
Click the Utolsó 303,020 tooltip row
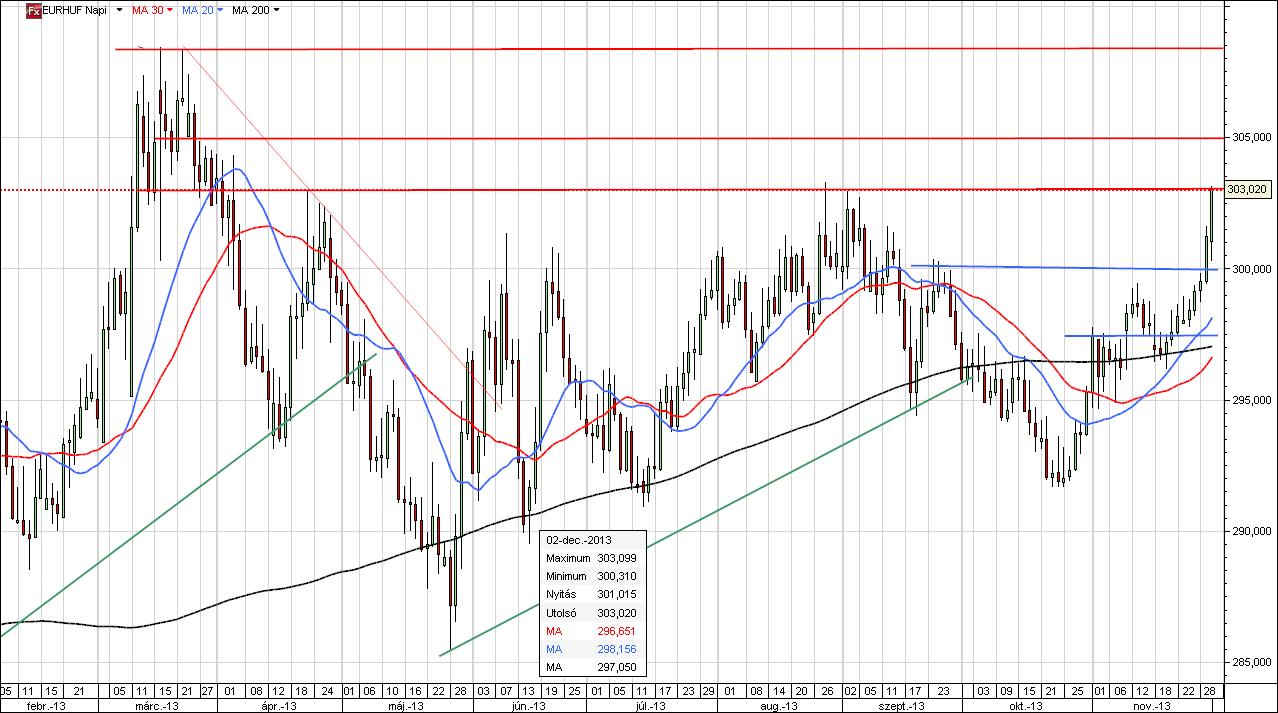[591, 612]
